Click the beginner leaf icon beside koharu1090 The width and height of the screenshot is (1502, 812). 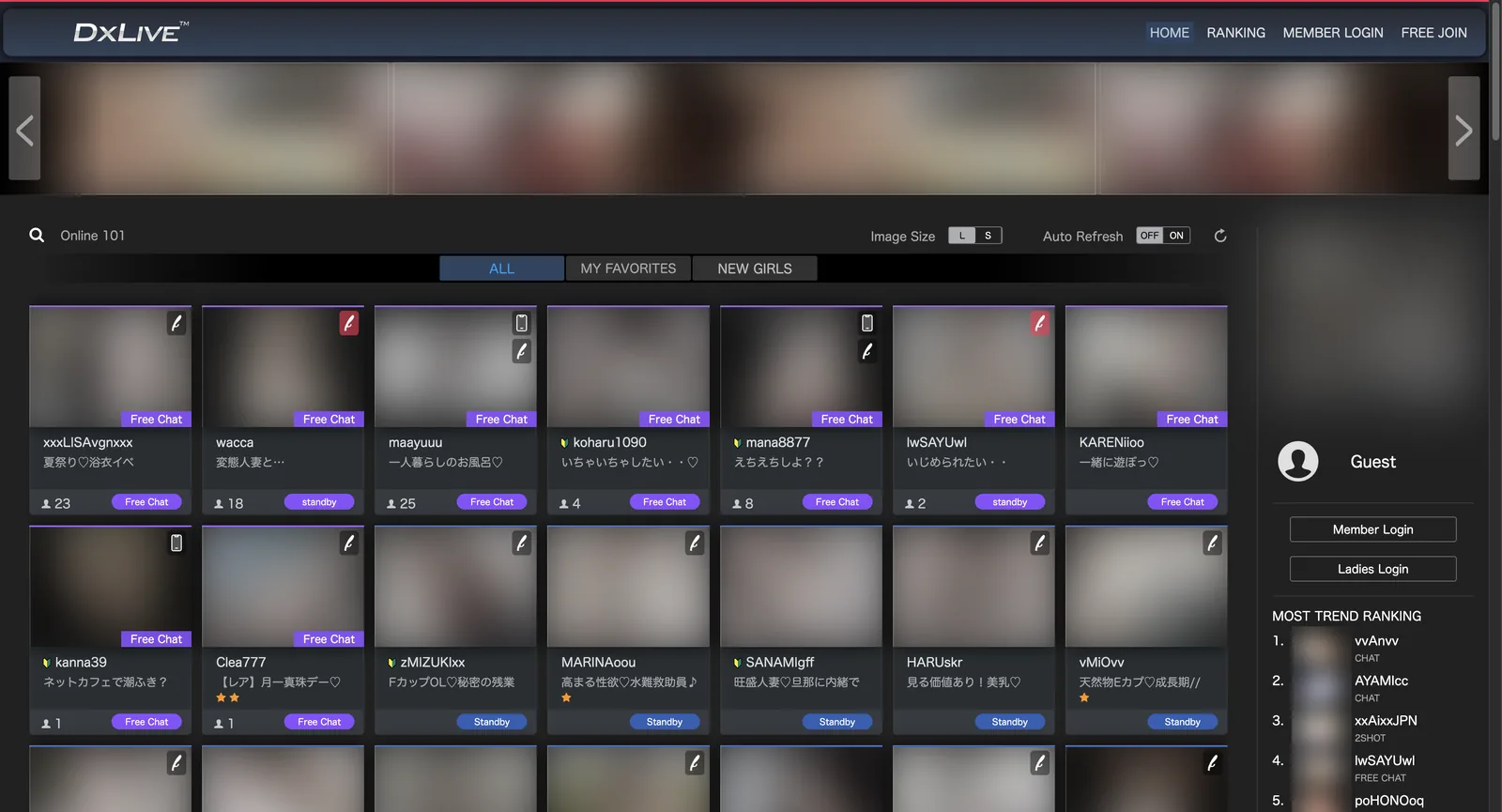coord(564,442)
